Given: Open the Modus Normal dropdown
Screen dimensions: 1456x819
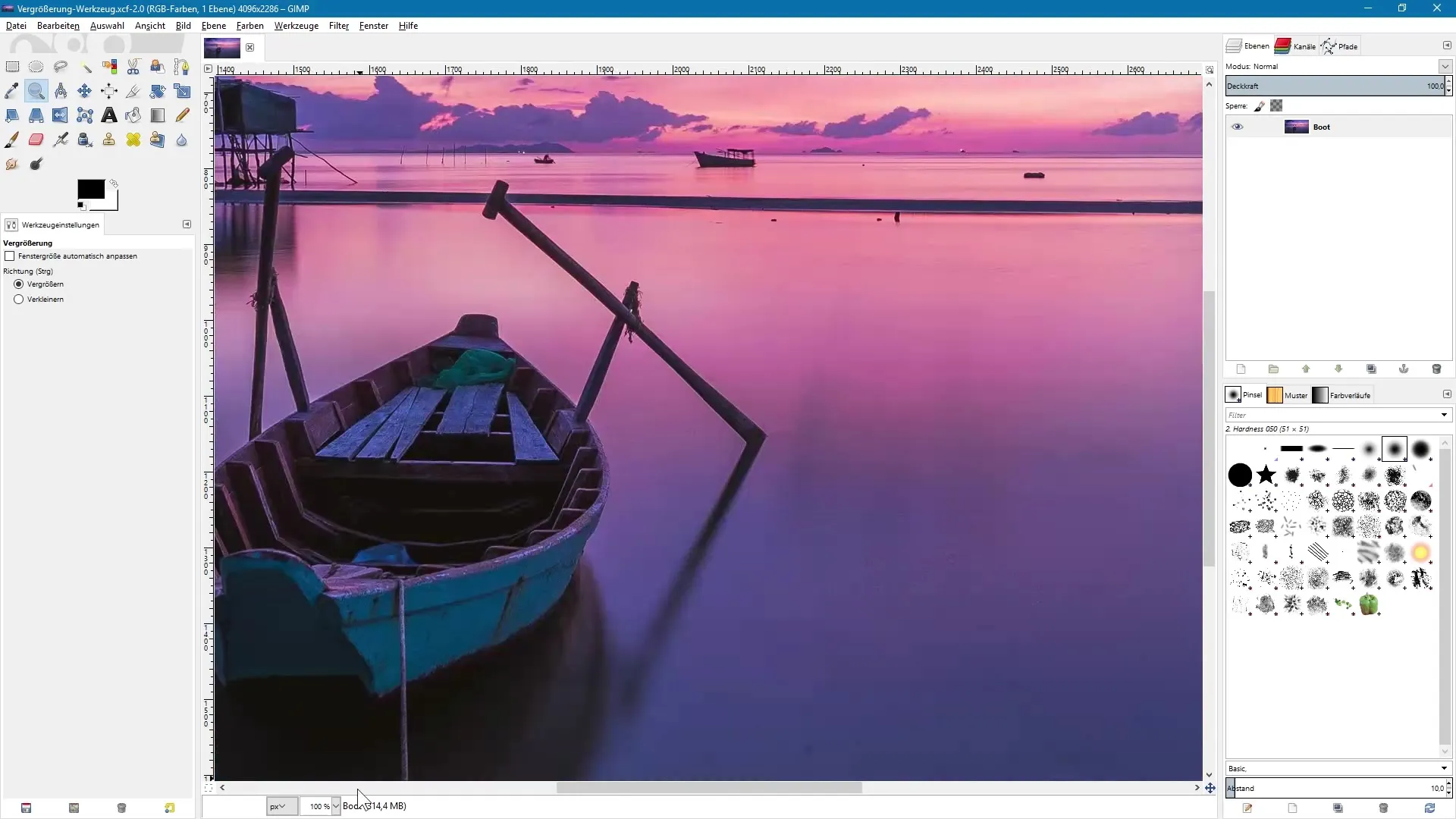Looking at the screenshot, I should pyautogui.click(x=1445, y=67).
